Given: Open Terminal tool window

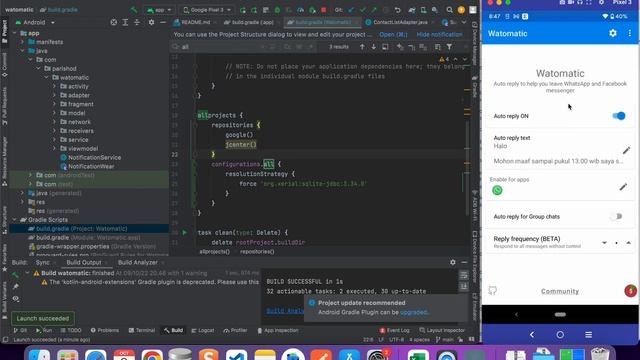Looking at the screenshot, I should 142,330.
